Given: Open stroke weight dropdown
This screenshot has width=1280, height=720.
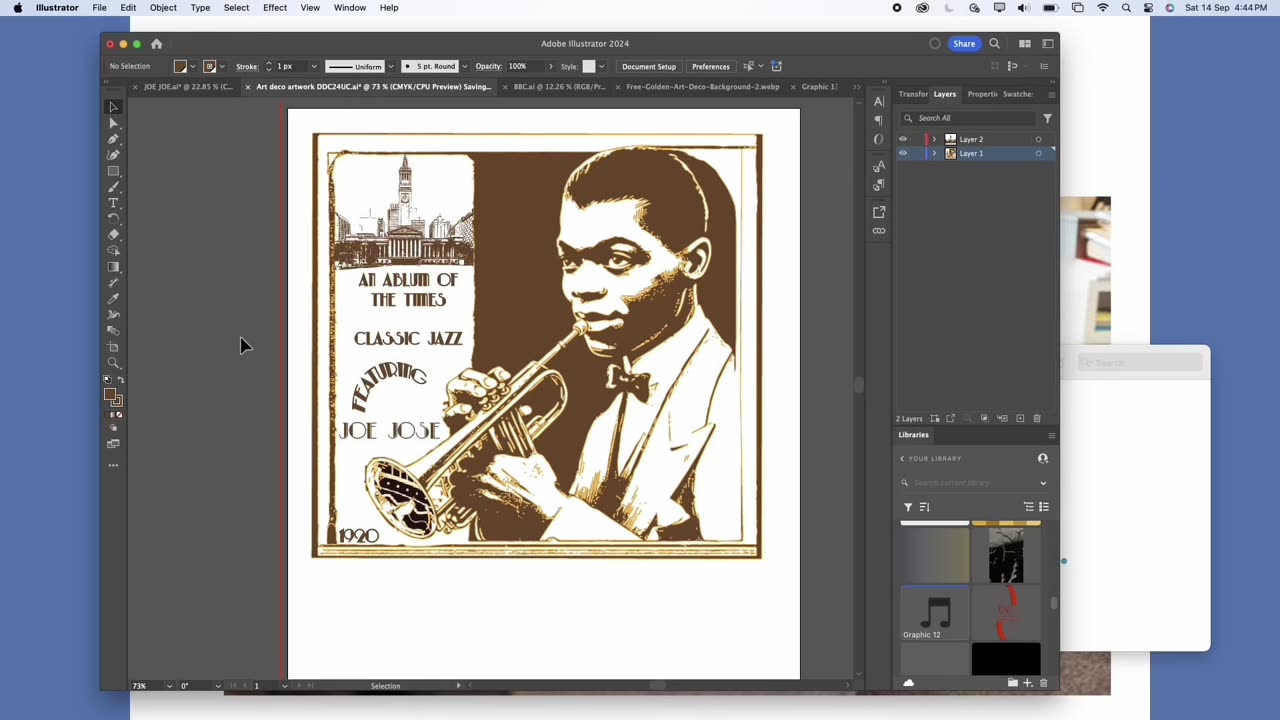Looking at the screenshot, I should (x=314, y=67).
